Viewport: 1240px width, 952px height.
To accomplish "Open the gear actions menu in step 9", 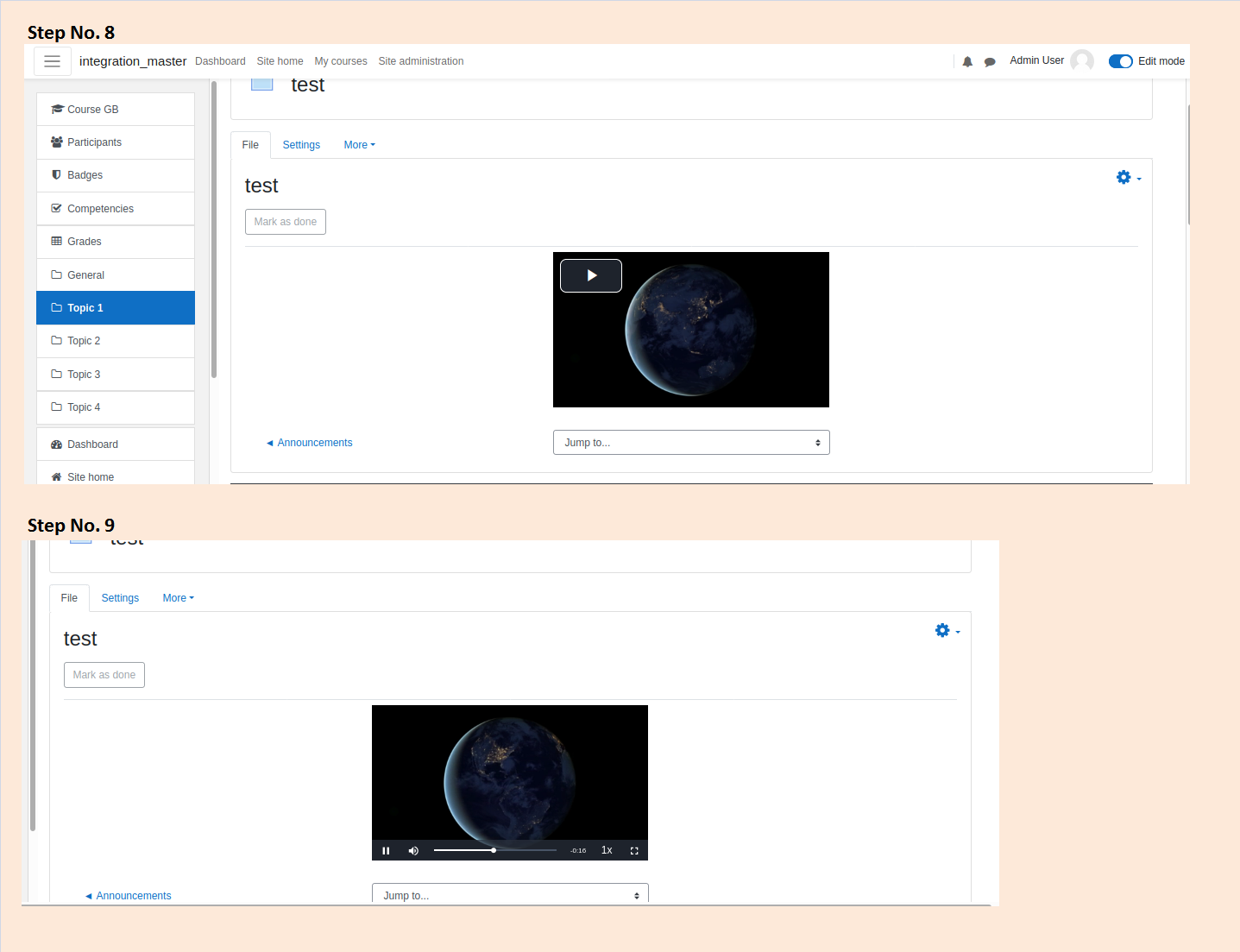I will click(x=947, y=631).
